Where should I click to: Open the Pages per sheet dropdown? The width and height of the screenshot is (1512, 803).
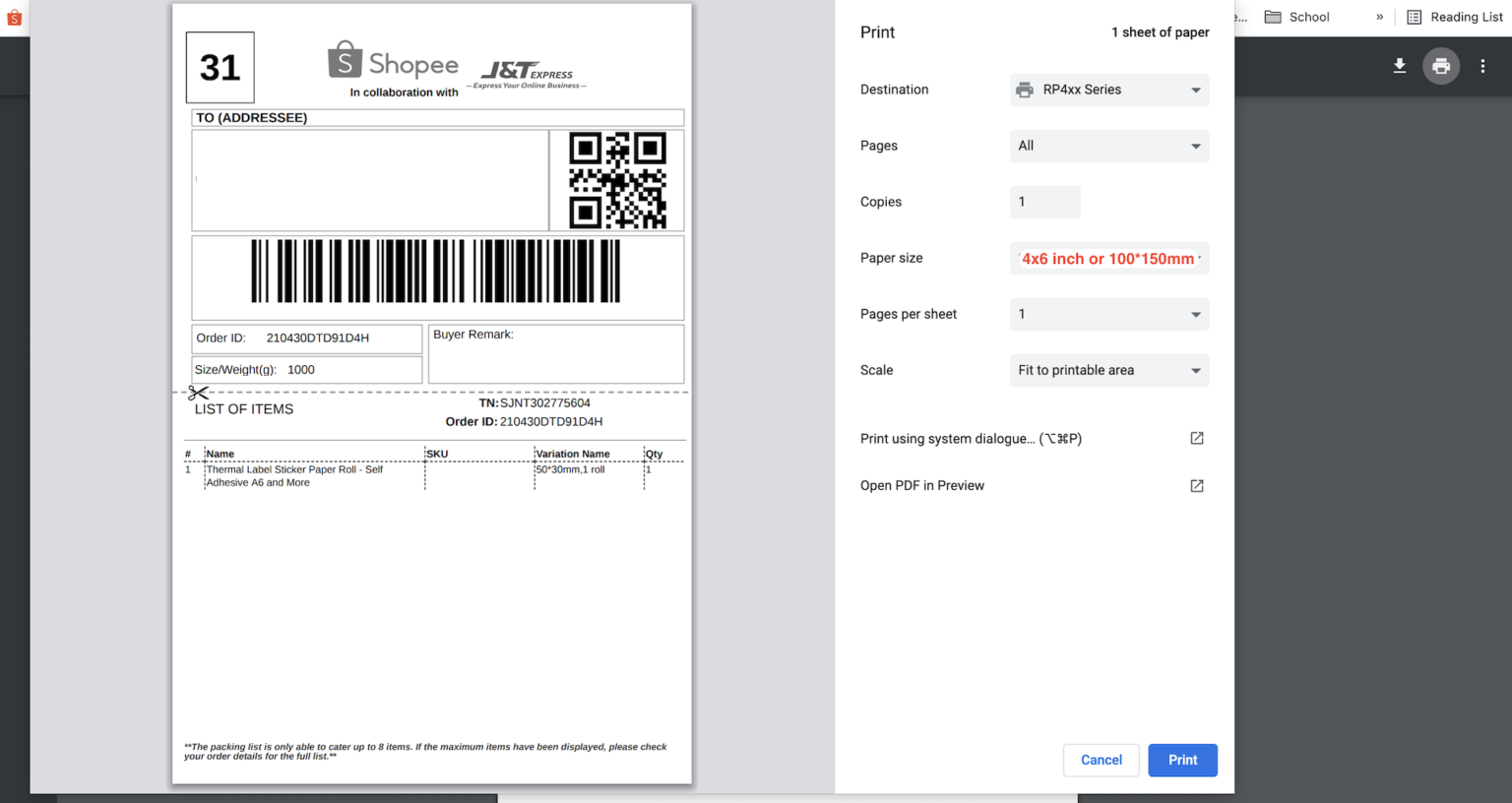coord(1109,314)
